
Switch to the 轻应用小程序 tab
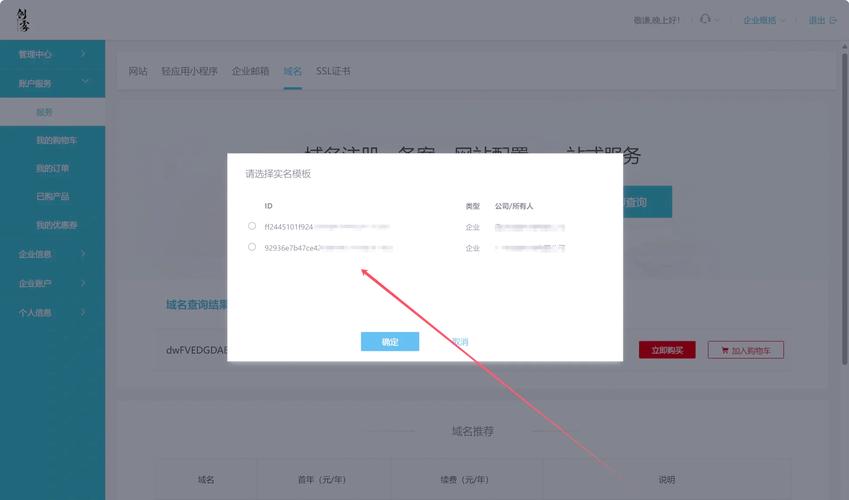(190, 71)
